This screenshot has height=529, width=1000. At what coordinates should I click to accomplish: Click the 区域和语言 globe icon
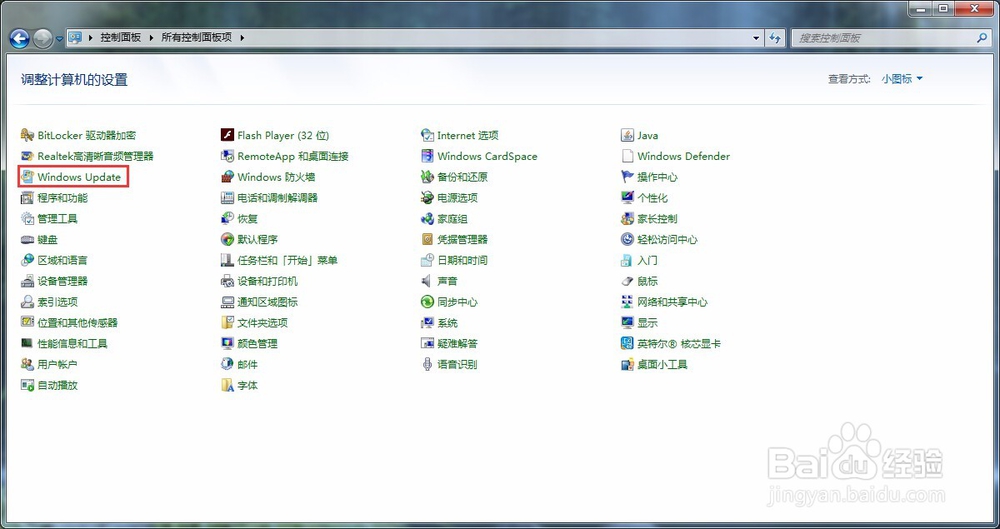point(27,260)
